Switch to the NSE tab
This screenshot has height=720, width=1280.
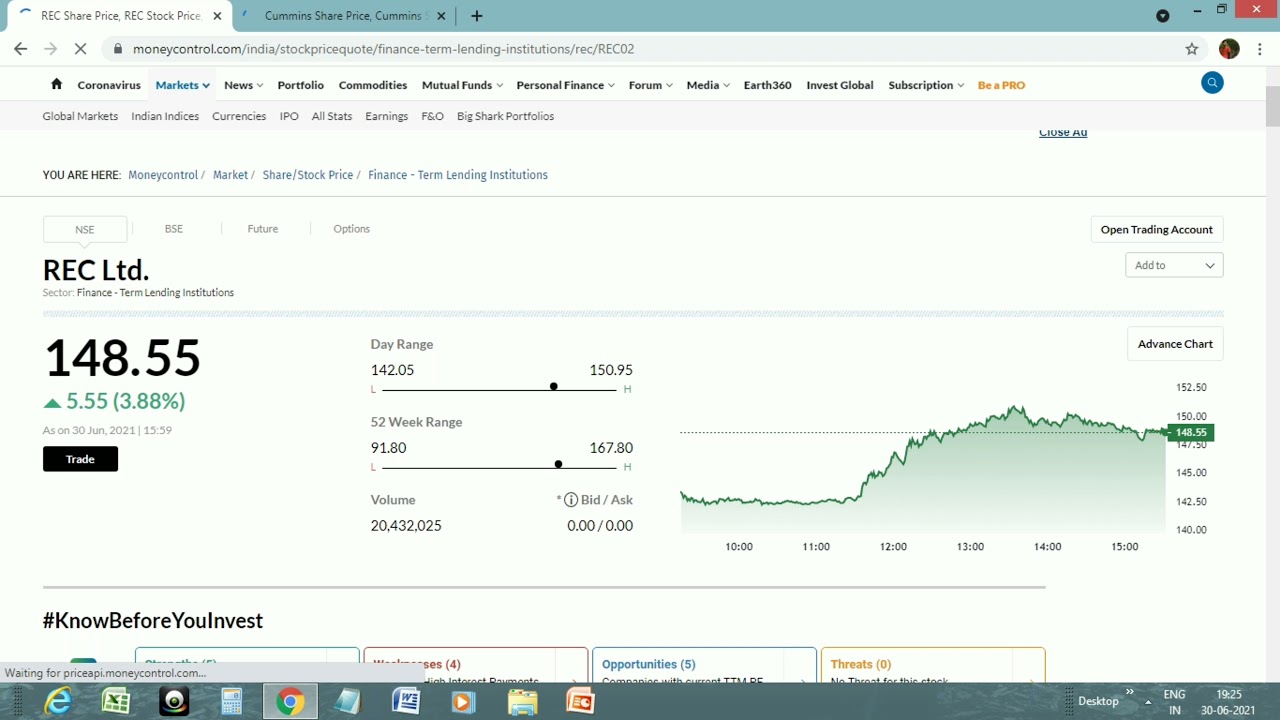85,229
